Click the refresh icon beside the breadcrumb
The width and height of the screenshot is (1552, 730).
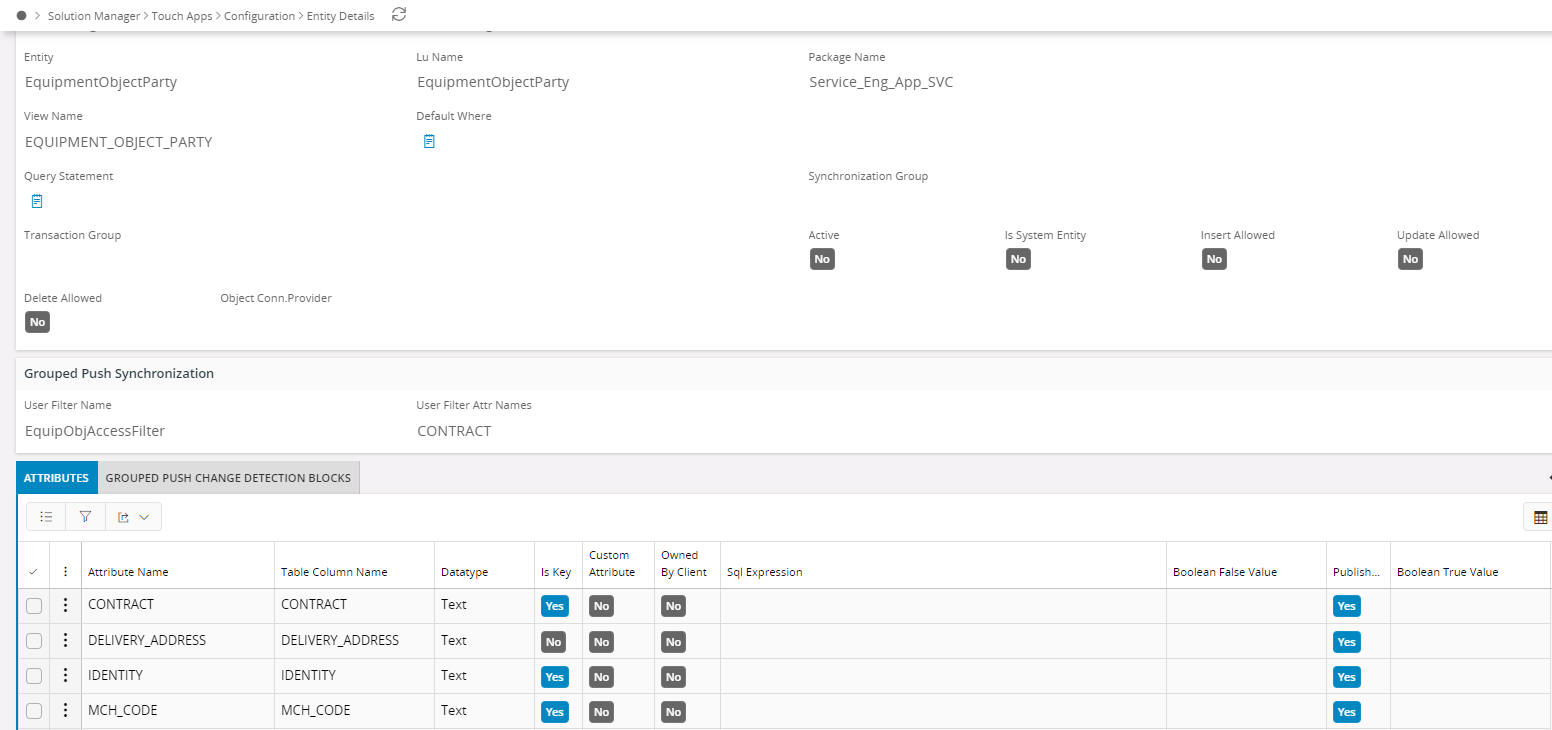click(399, 15)
